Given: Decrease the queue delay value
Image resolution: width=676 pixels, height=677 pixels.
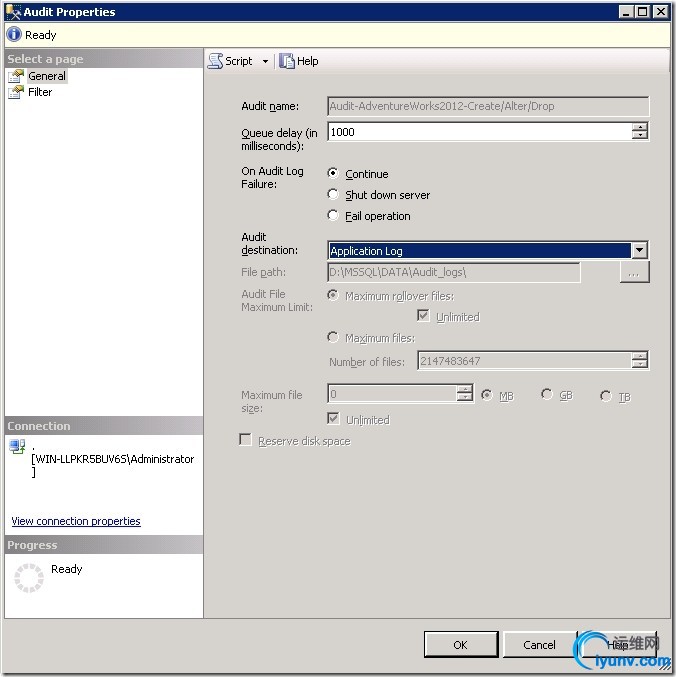Looking at the screenshot, I should click(639, 135).
